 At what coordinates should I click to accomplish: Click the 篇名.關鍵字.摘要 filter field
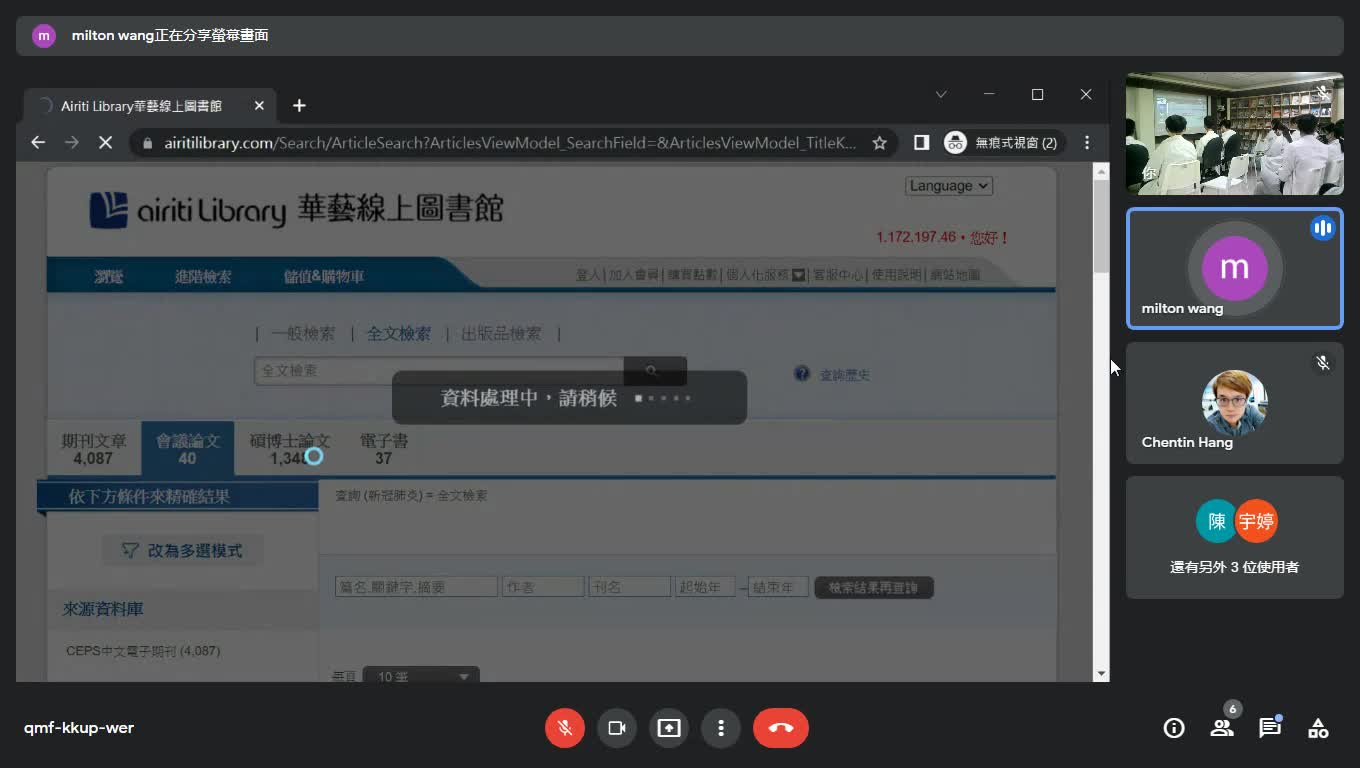[x=416, y=587]
